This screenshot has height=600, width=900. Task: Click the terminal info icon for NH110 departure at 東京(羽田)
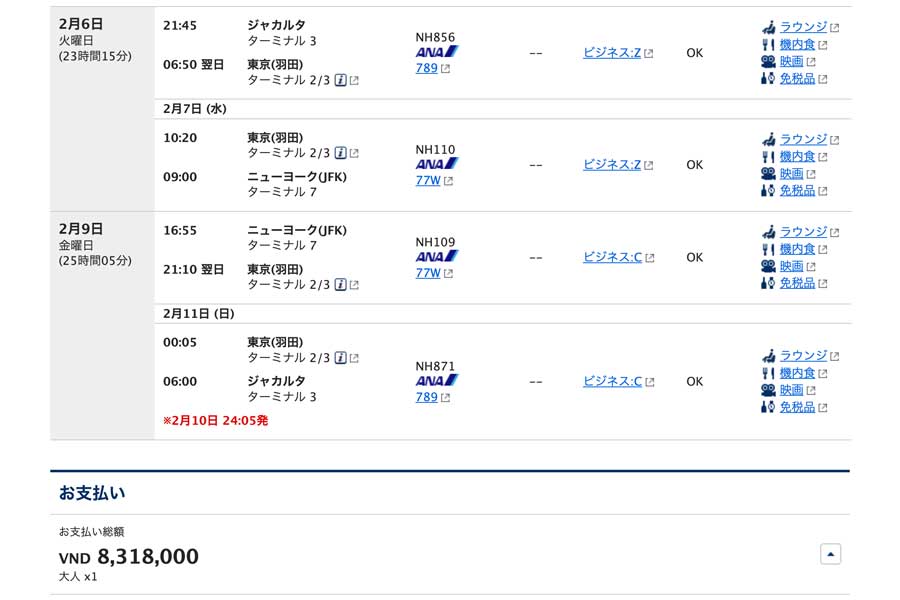click(340, 153)
